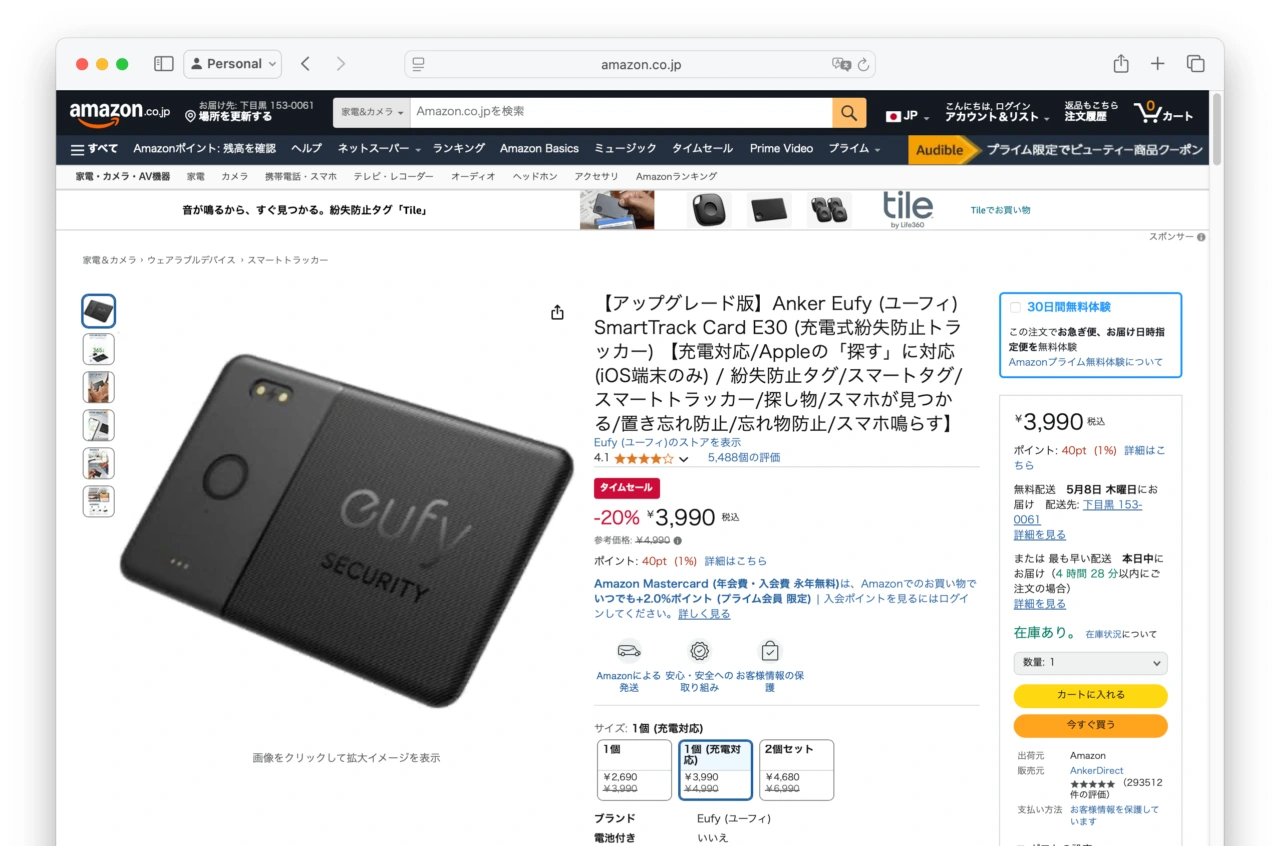The image size is (1280, 846).
Task: Reload the page
Action: [x=864, y=64]
